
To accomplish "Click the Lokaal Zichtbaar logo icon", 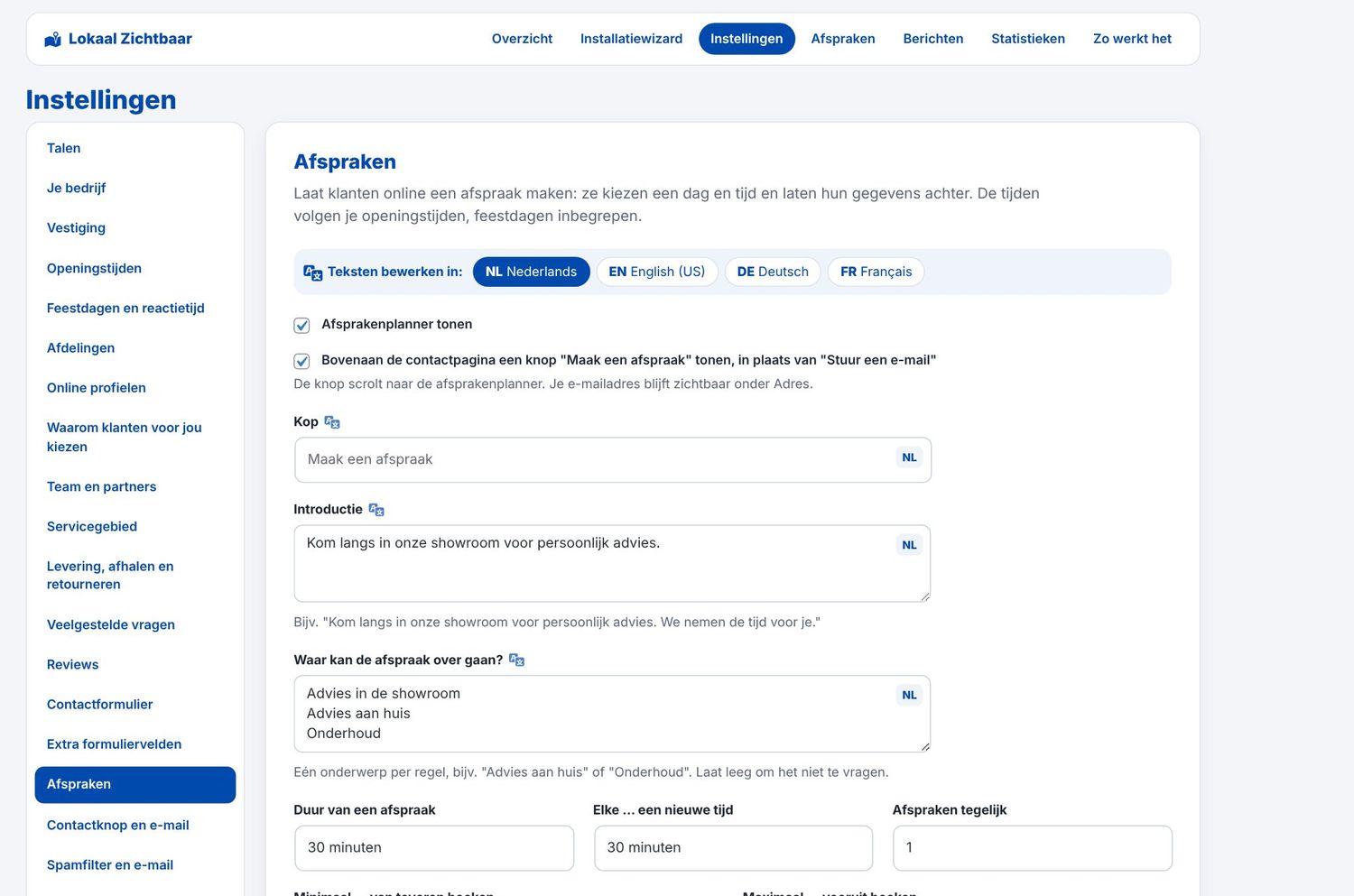I will click(53, 39).
